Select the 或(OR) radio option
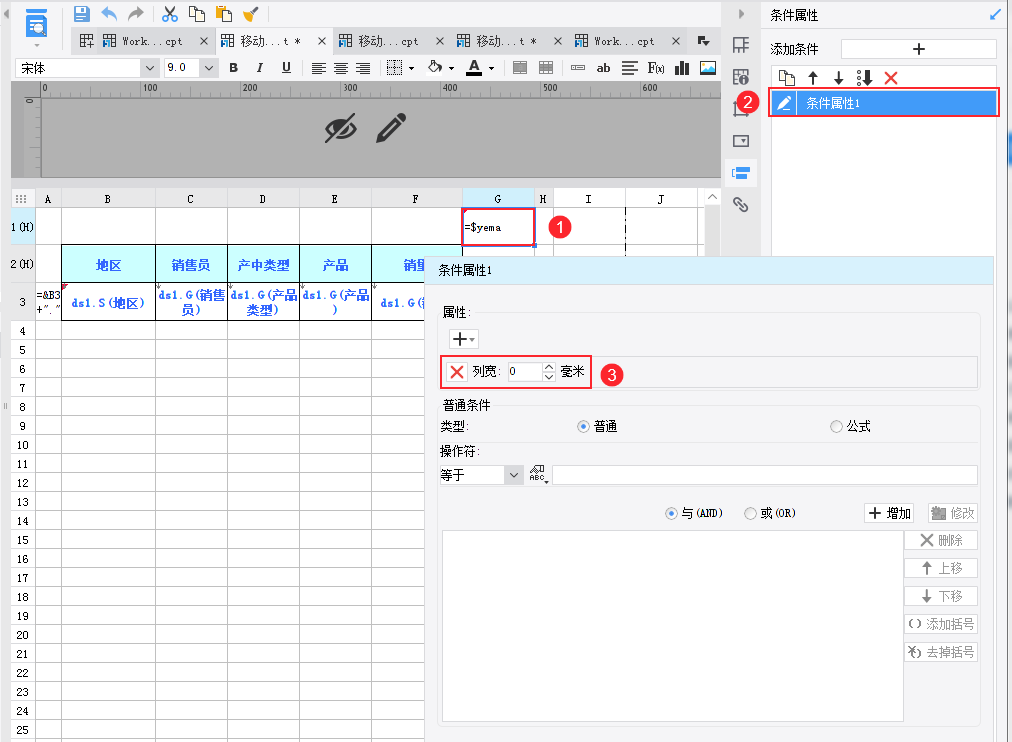This screenshot has height=742, width=1012. 751,514
